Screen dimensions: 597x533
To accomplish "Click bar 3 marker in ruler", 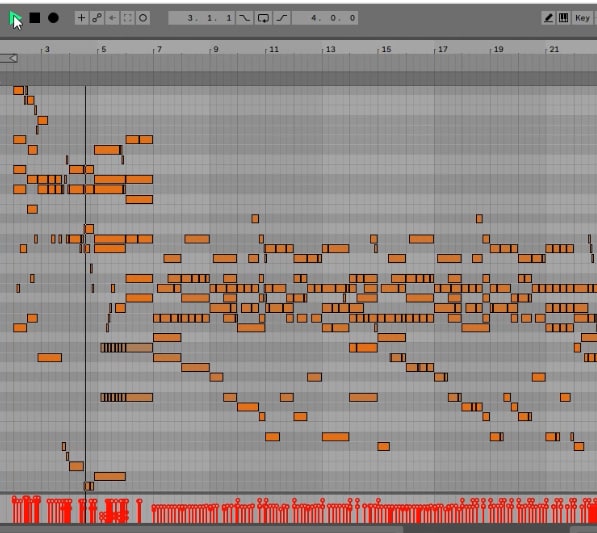I will [47, 49].
